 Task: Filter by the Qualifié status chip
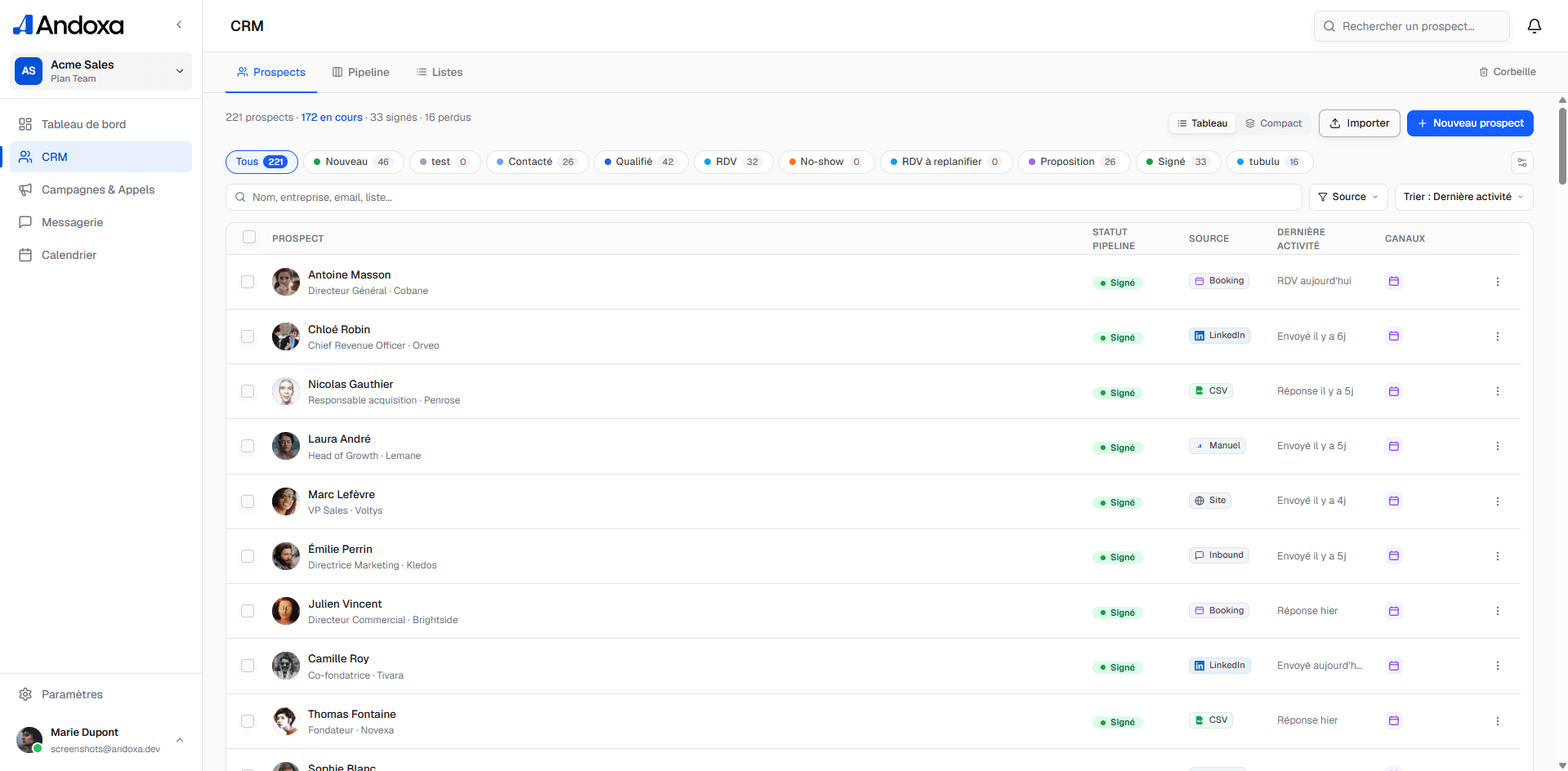(x=641, y=162)
